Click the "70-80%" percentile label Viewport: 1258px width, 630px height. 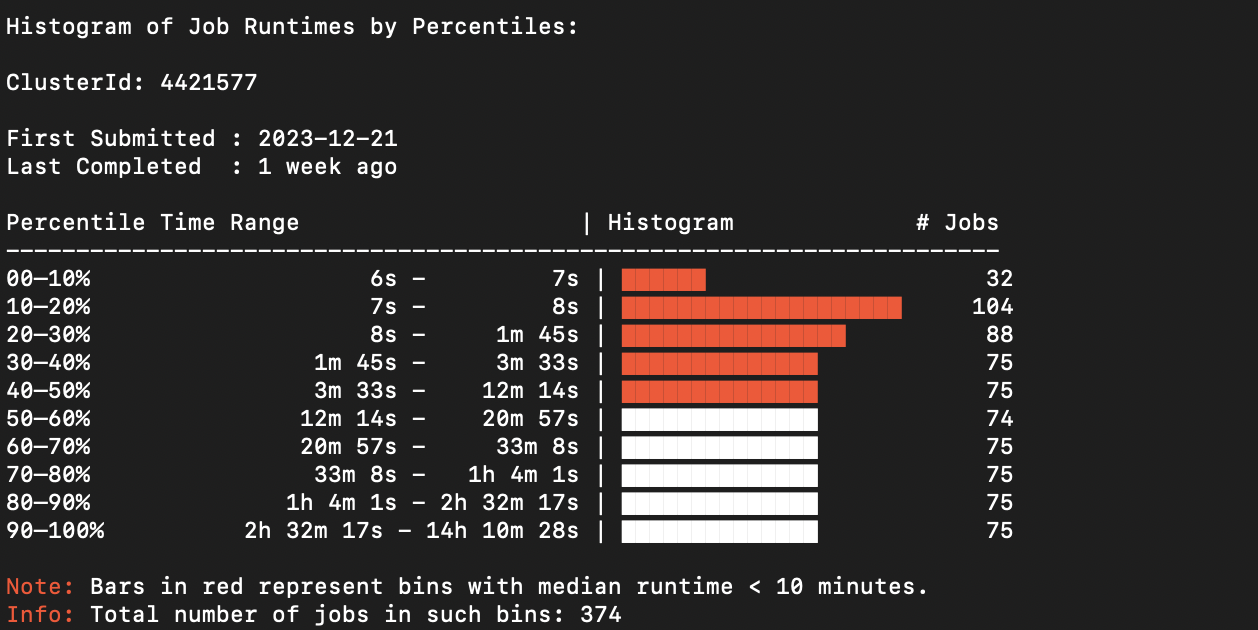[x=48, y=475]
